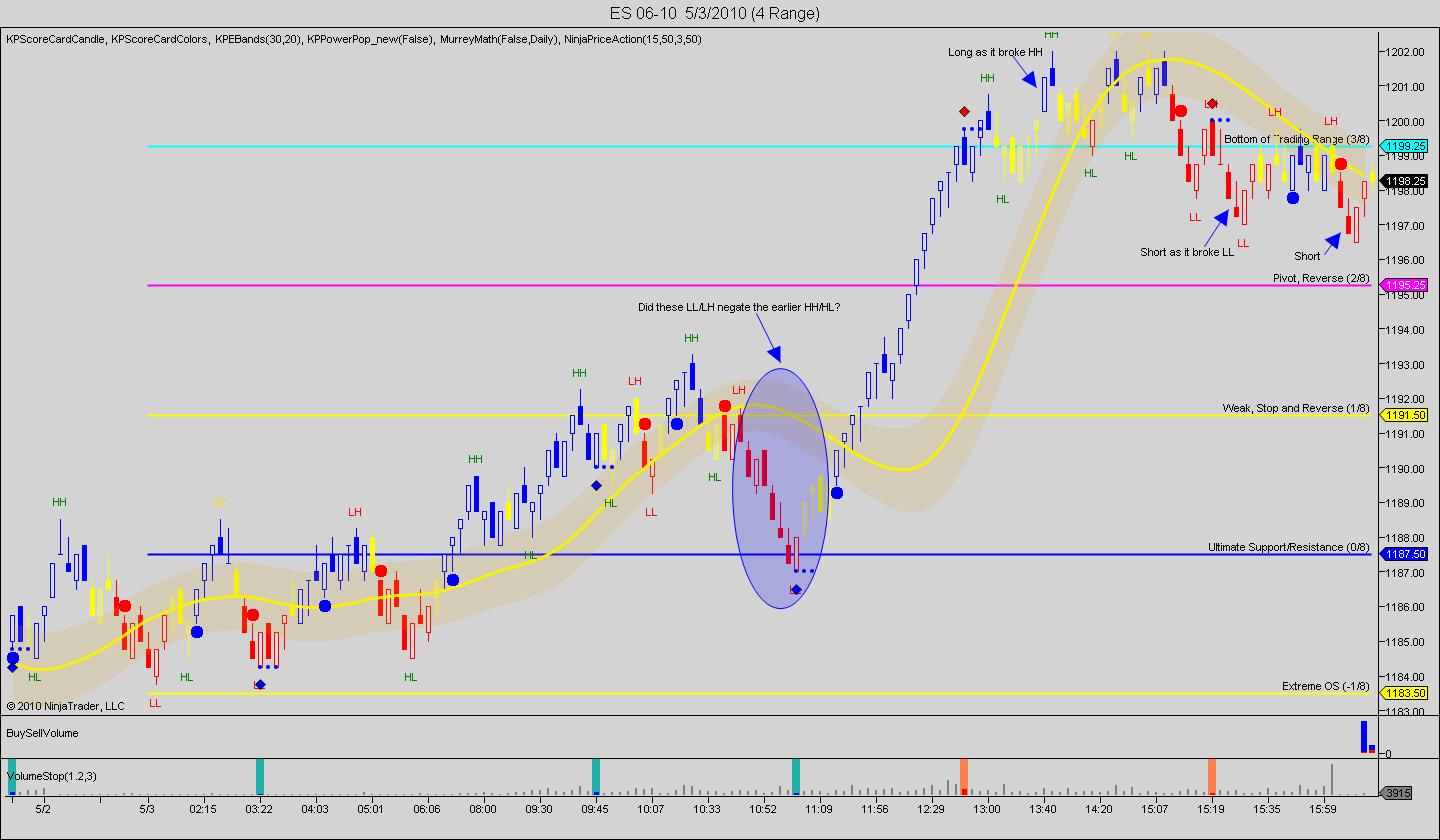Select the Bottom of Trading Range (3/8) label
This screenshot has width=1440, height=840.
(1296, 139)
